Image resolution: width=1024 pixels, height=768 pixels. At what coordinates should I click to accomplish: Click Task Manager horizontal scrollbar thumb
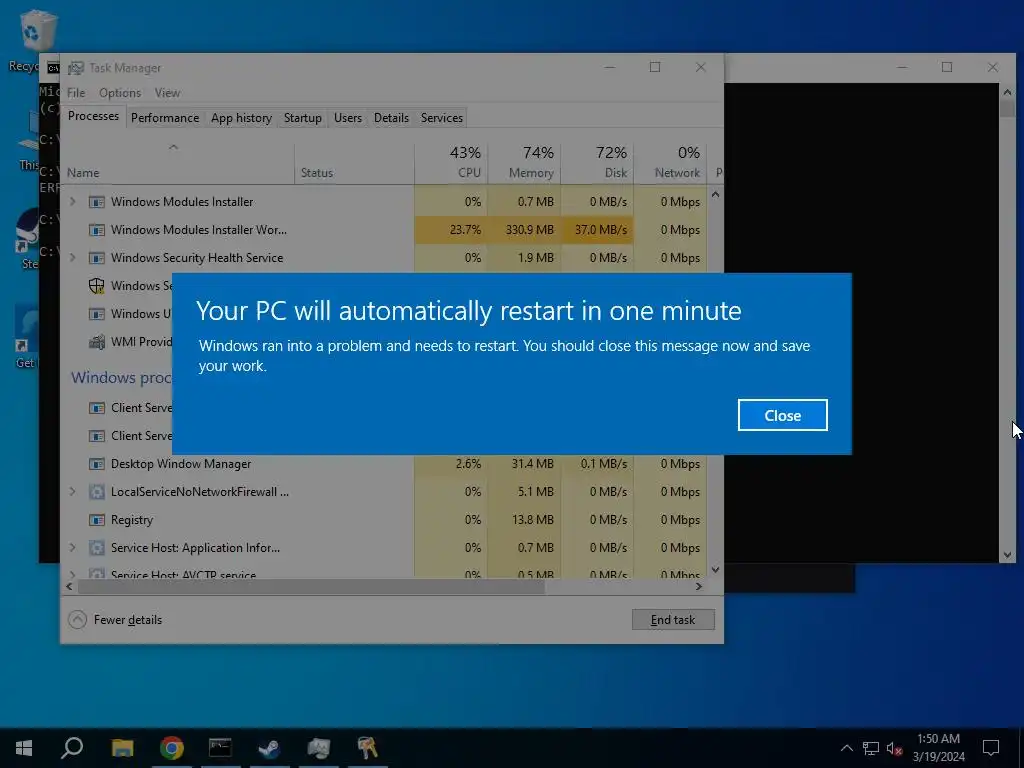pyautogui.click(x=311, y=586)
